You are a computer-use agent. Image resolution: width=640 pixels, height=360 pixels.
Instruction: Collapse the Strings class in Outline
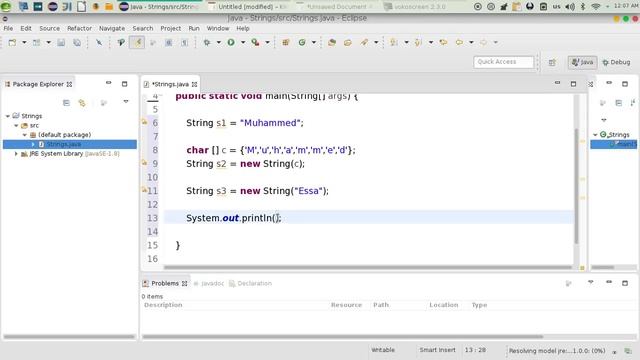coord(595,135)
